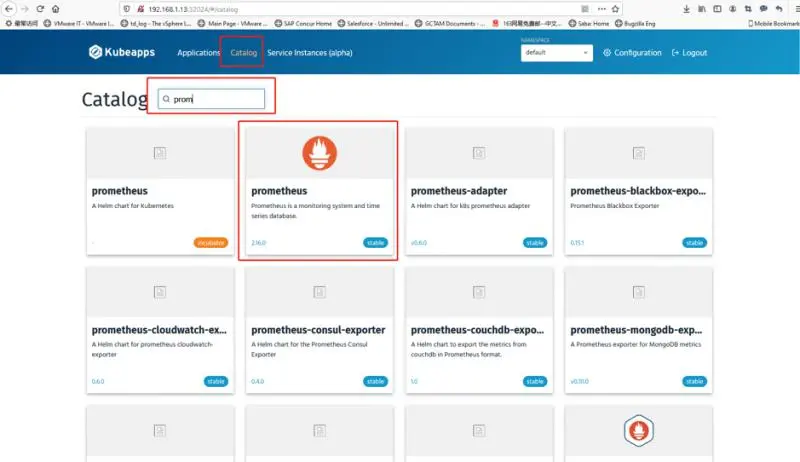The image size is (800, 462).
Task: Open the browser Library icon
Action: tap(702, 9)
